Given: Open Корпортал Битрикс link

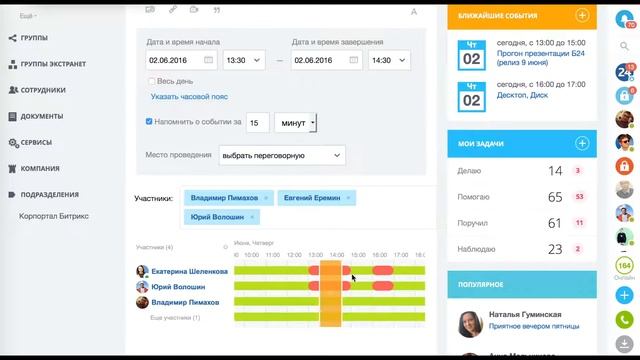Looking at the screenshot, I should click(x=54, y=216).
